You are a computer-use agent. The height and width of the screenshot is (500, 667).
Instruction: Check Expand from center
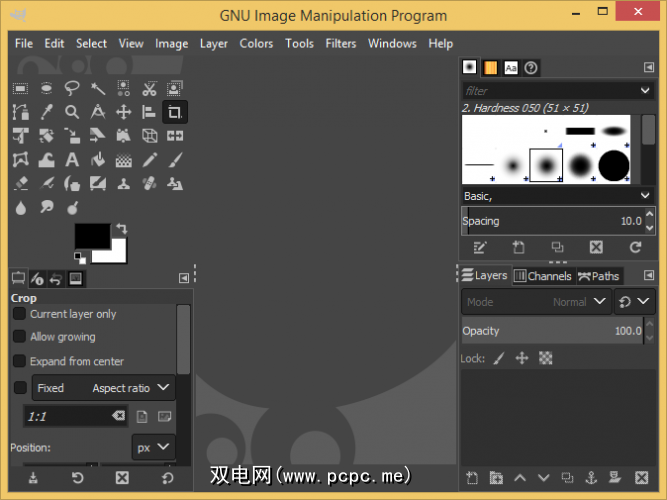(x=19, y=362)
